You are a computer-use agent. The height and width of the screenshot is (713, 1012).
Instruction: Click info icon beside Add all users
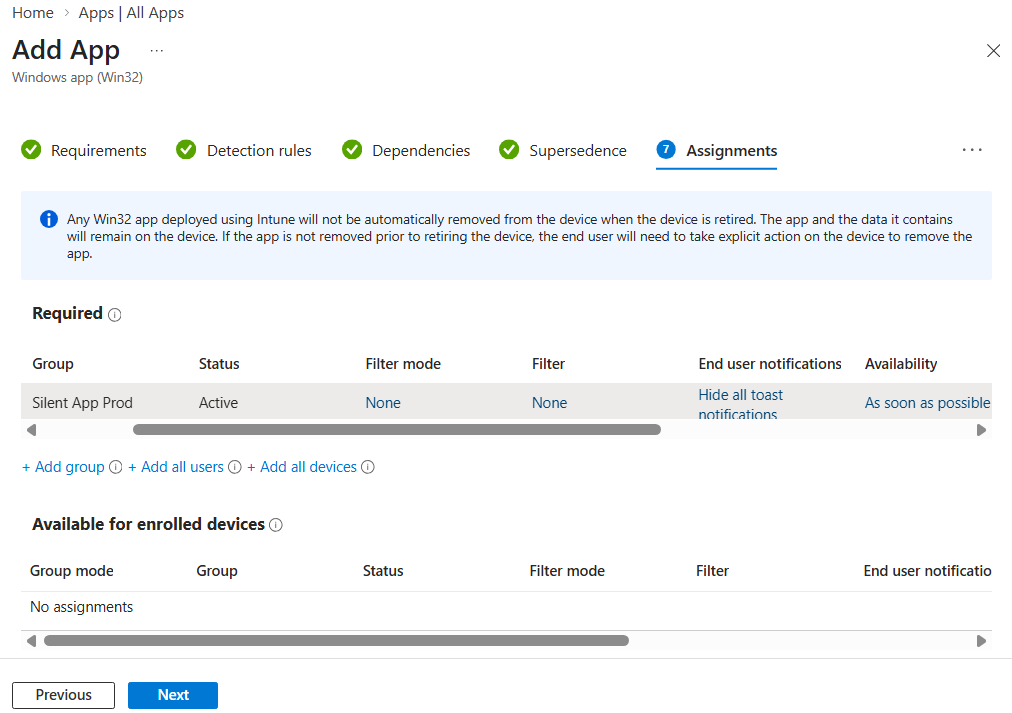235,467
